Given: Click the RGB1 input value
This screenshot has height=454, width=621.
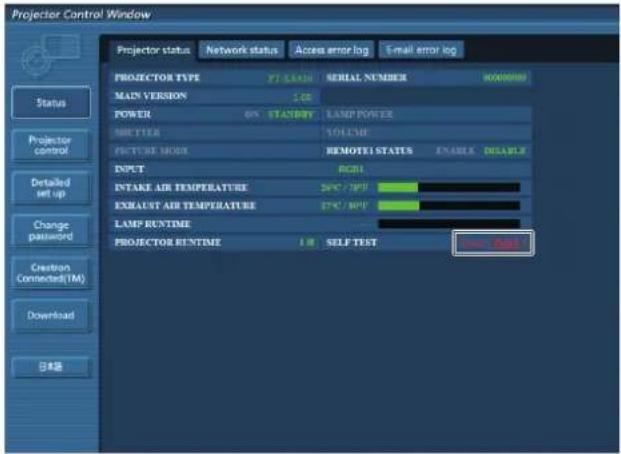Looking at the screenshot, I should click(351, 169).
